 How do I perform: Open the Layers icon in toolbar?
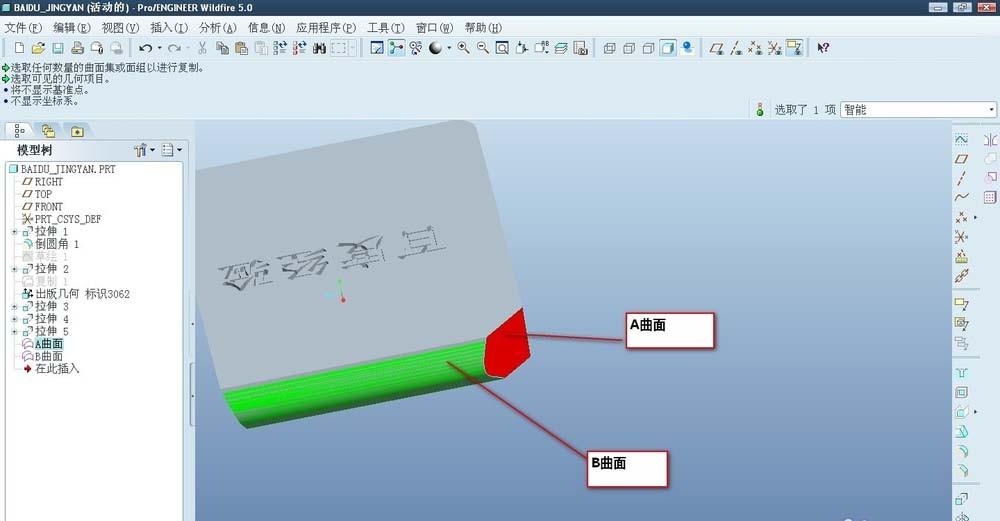tap(561, 48)
